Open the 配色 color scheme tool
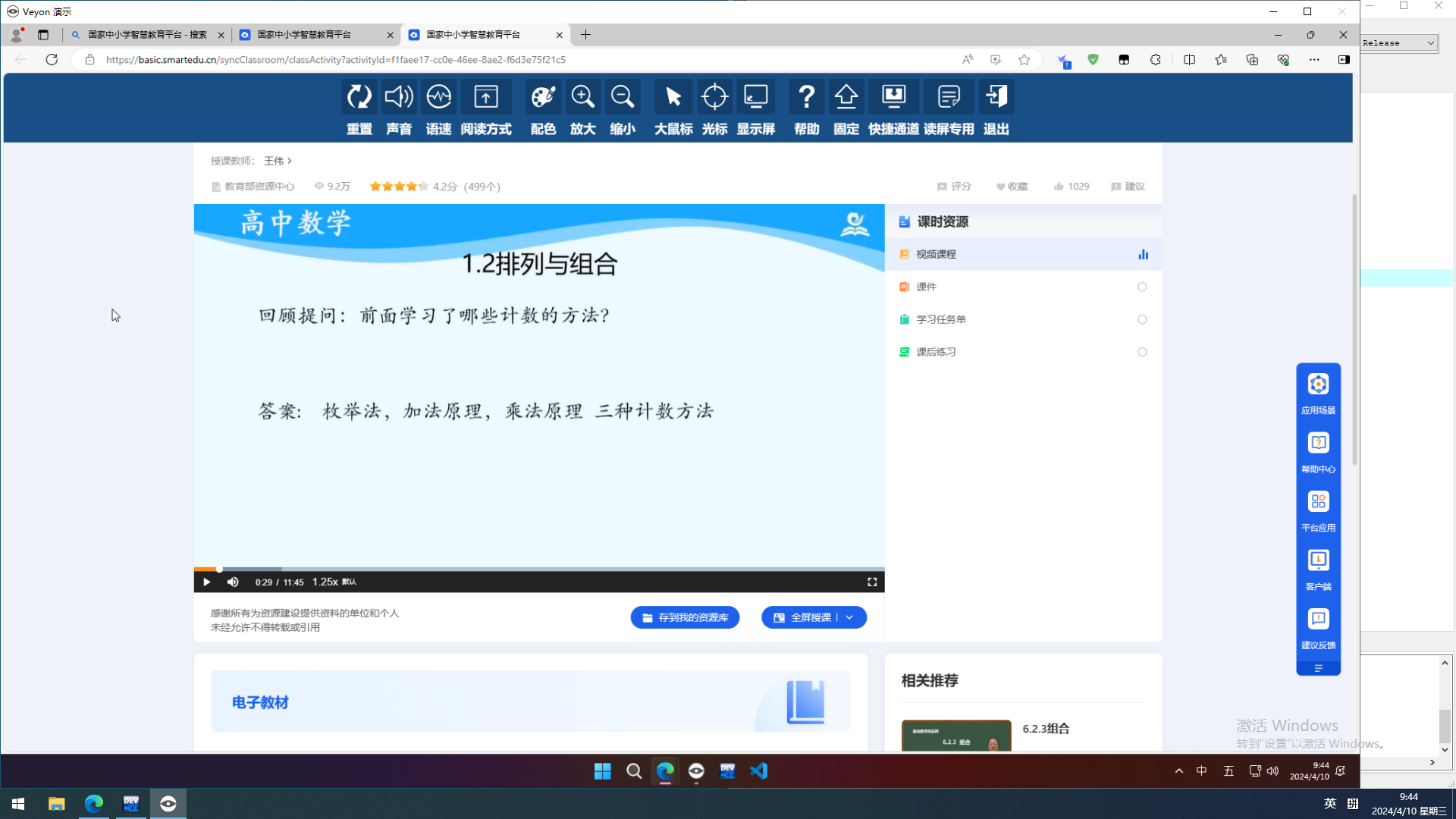 click(543, 97)
